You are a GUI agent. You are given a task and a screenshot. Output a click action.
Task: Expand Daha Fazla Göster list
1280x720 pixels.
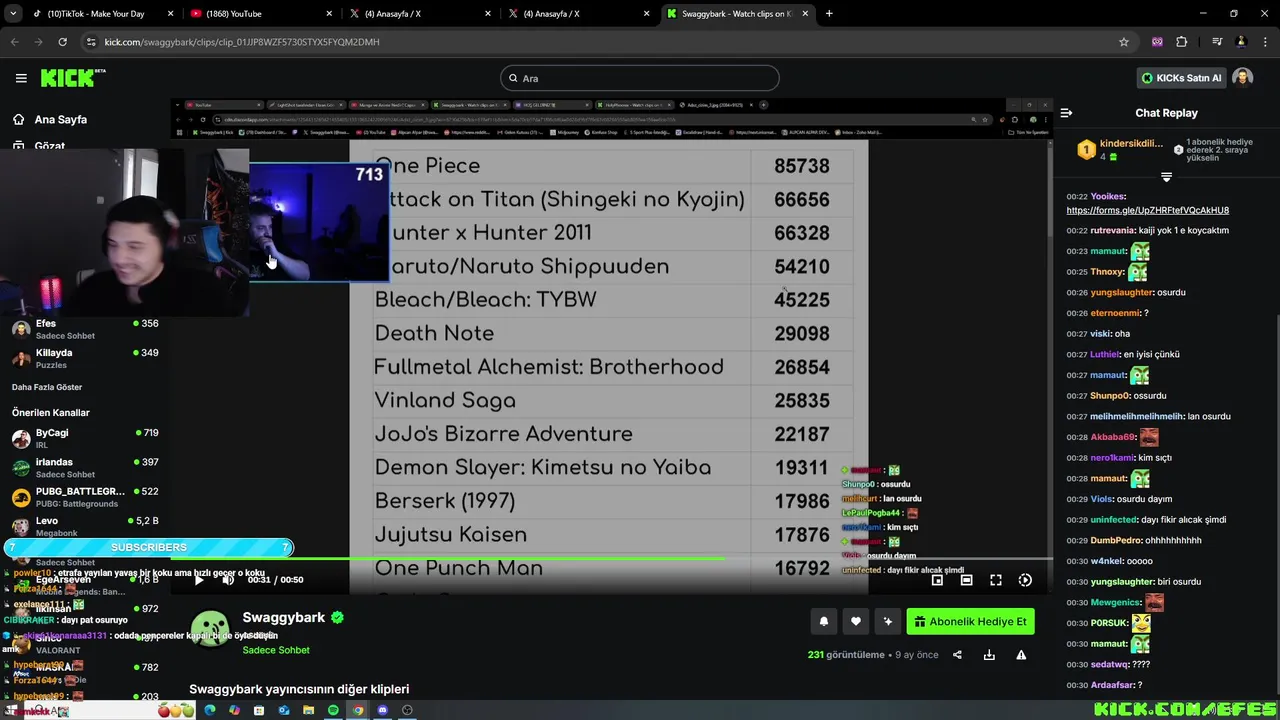coord(47,387)
